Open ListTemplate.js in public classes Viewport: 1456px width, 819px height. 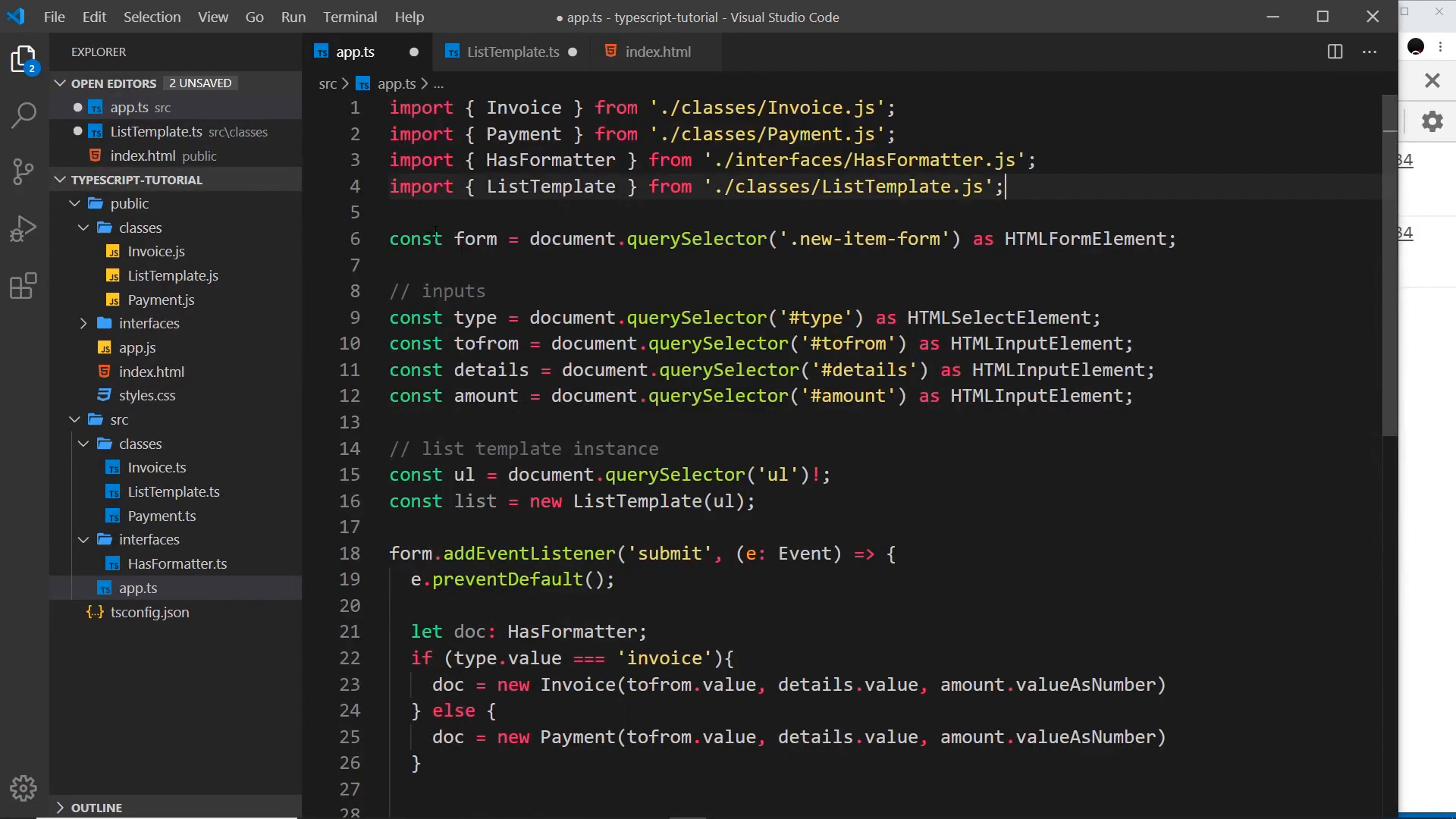click(x=173, y=276)
